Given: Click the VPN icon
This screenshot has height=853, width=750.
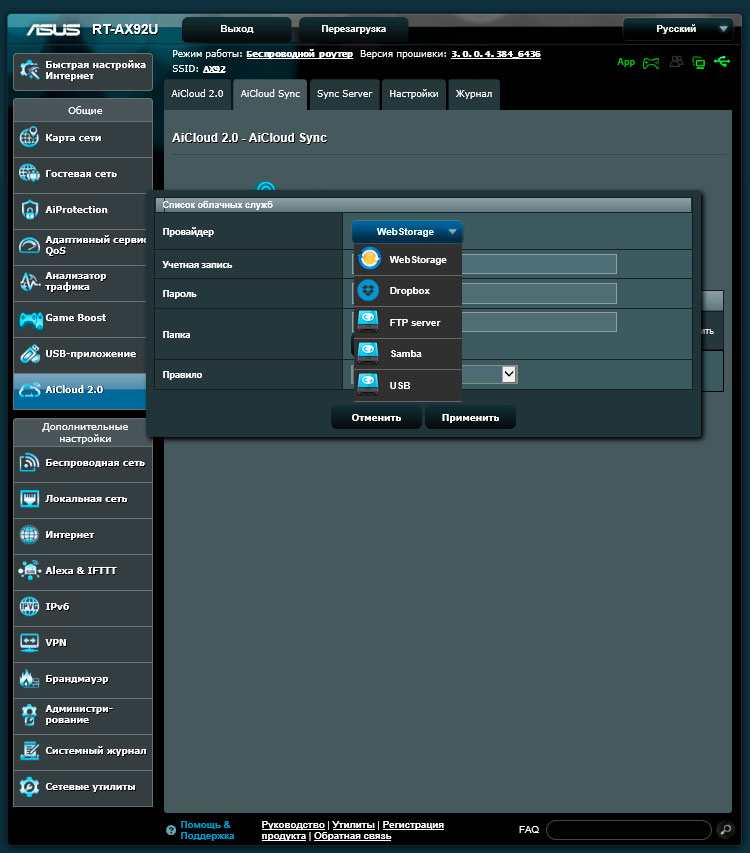Looking at the screenshot, I should pyautogui.click(x=29, y=642).
